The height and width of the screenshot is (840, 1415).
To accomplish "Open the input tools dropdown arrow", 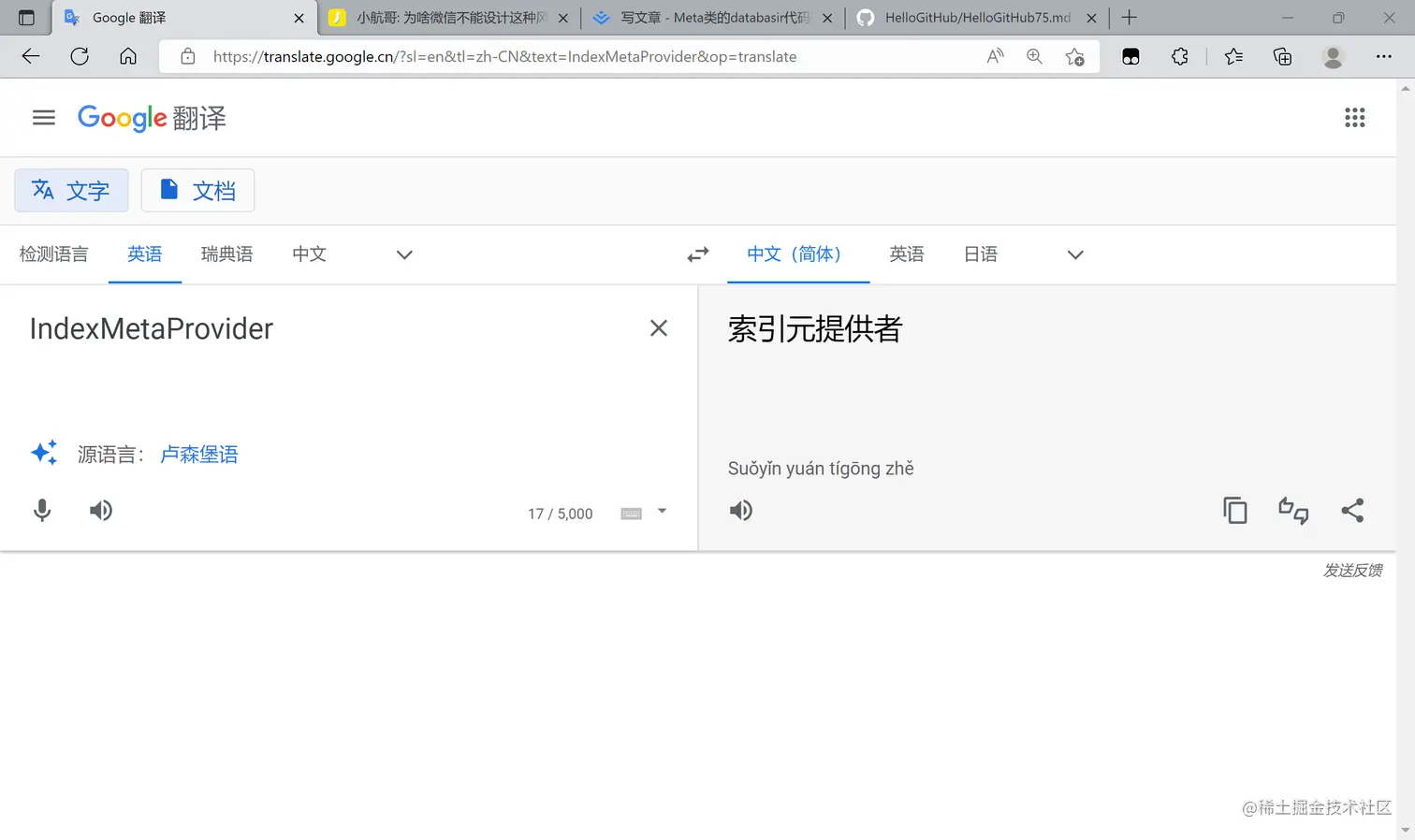I will pos(662,511).
